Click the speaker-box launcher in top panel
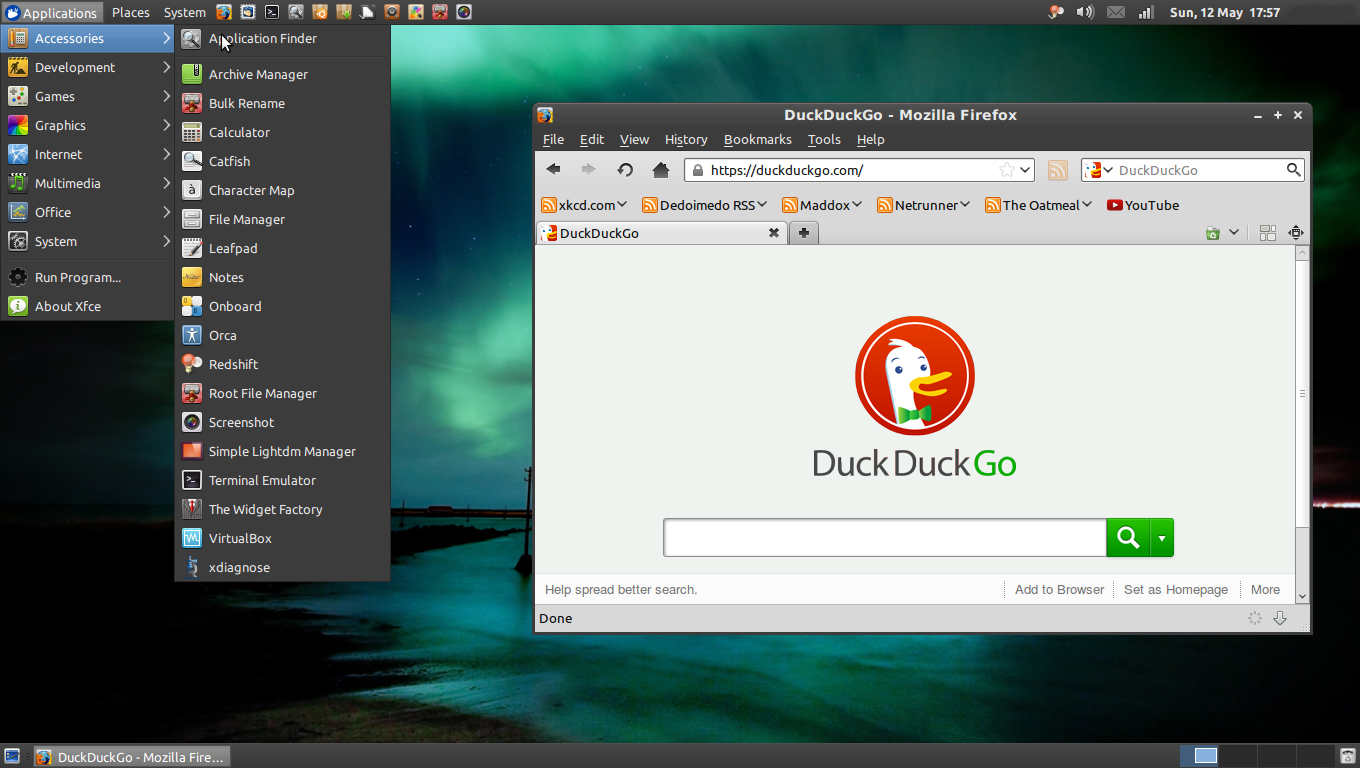This screenshot has width=1360, height=768. tap(392, 12)
